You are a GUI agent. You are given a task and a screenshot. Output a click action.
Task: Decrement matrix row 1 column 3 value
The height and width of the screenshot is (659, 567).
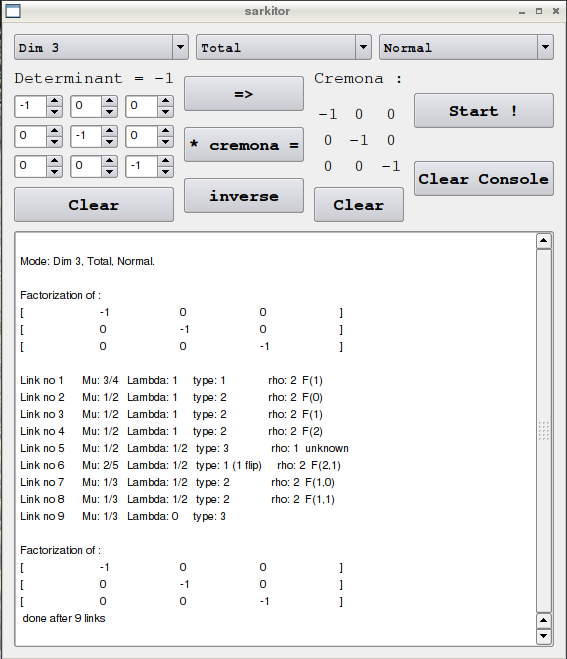[165, 111]
